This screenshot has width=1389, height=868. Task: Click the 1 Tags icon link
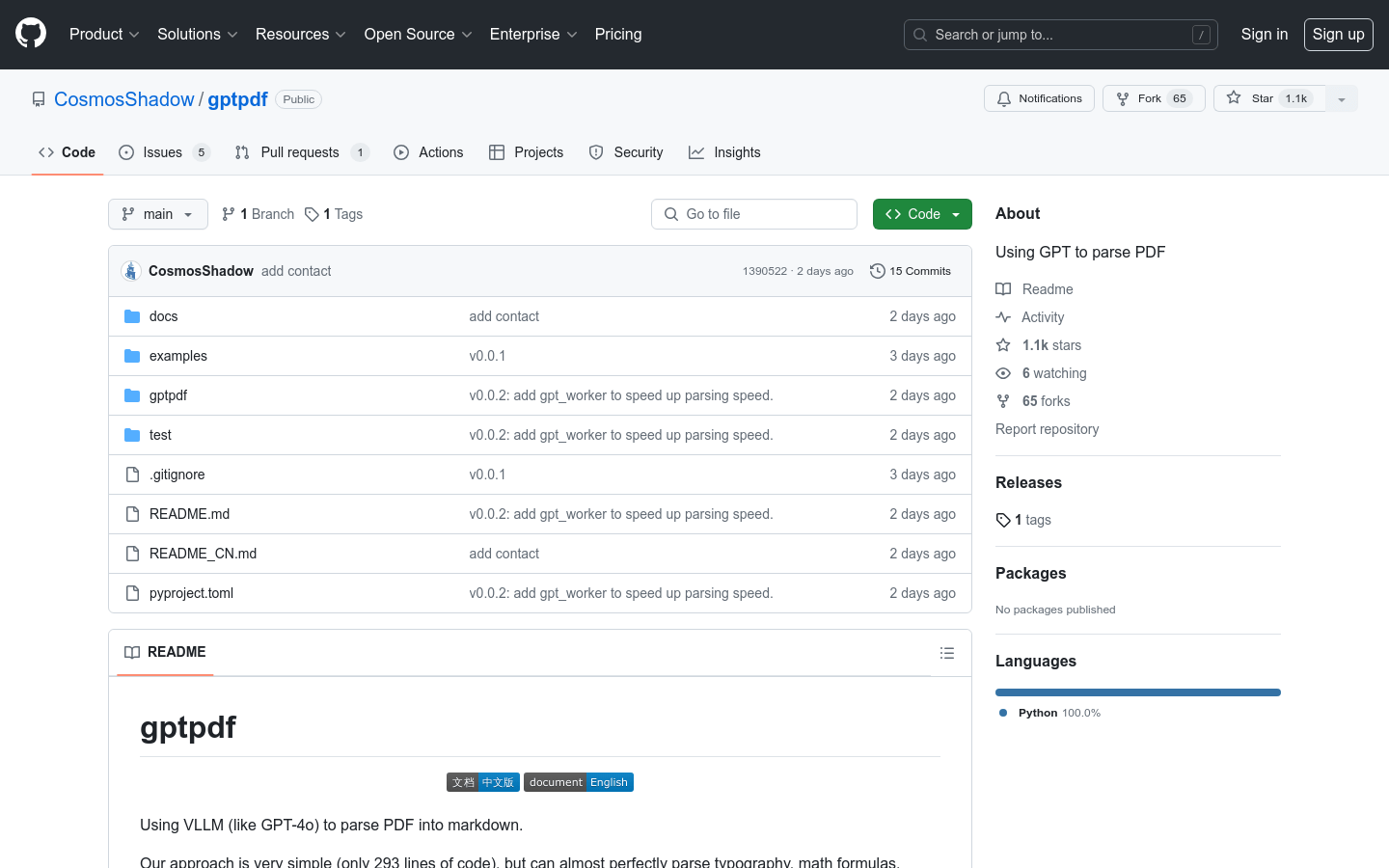tap(334, 214)
